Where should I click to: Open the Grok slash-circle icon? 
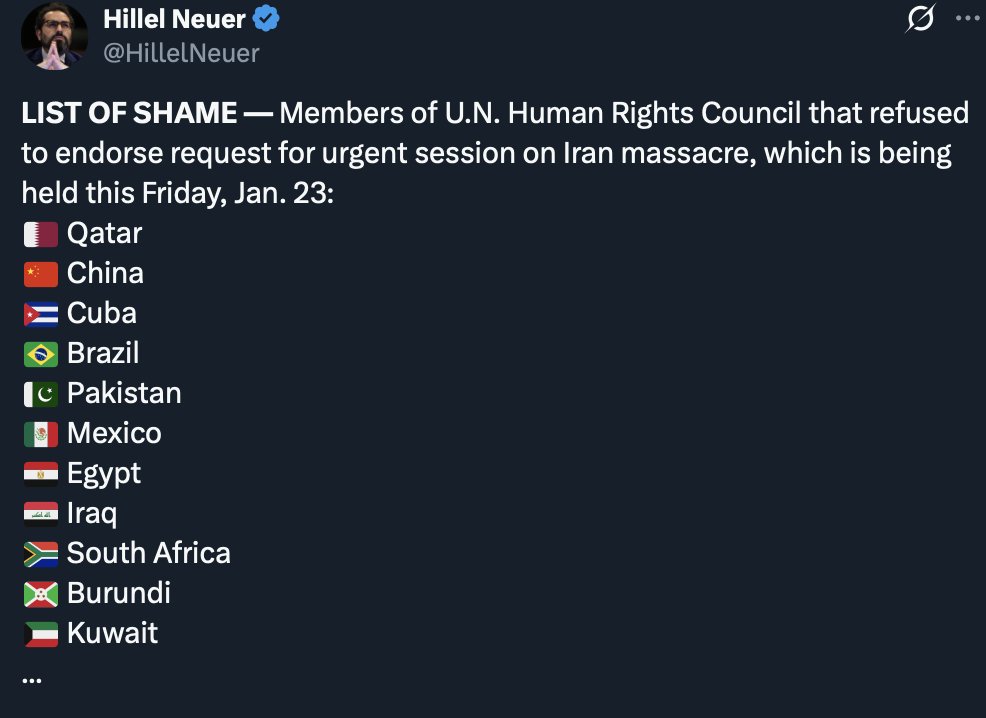pyautogui.click(x=920, y=18)
